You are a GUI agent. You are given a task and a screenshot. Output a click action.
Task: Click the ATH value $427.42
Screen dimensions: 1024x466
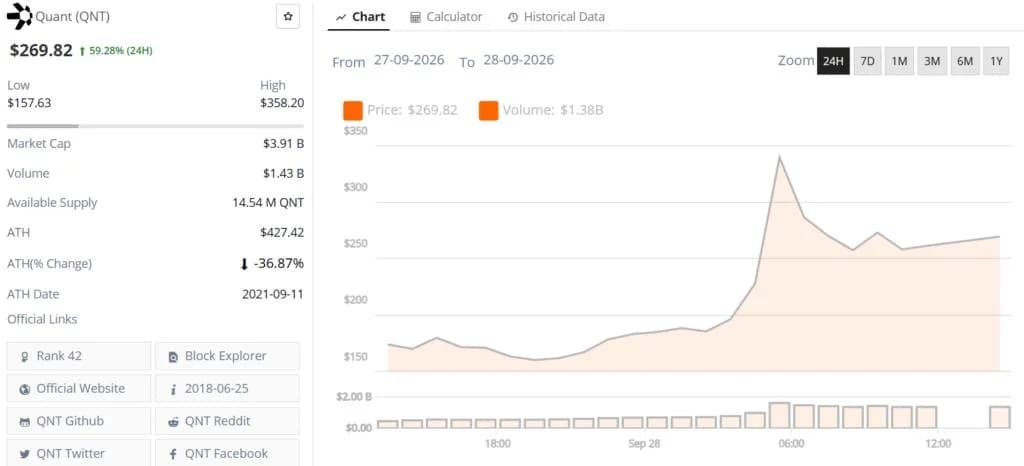(x=282, y=232)
